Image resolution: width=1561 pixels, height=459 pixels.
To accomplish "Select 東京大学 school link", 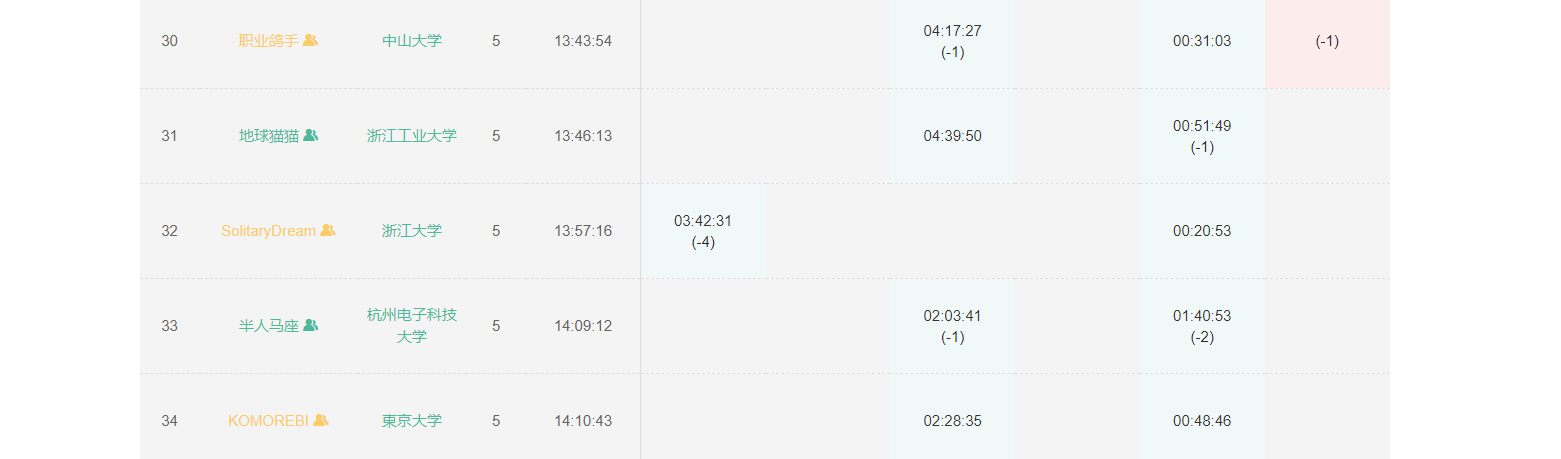I will pyautogui.click(x=411, y=421).
